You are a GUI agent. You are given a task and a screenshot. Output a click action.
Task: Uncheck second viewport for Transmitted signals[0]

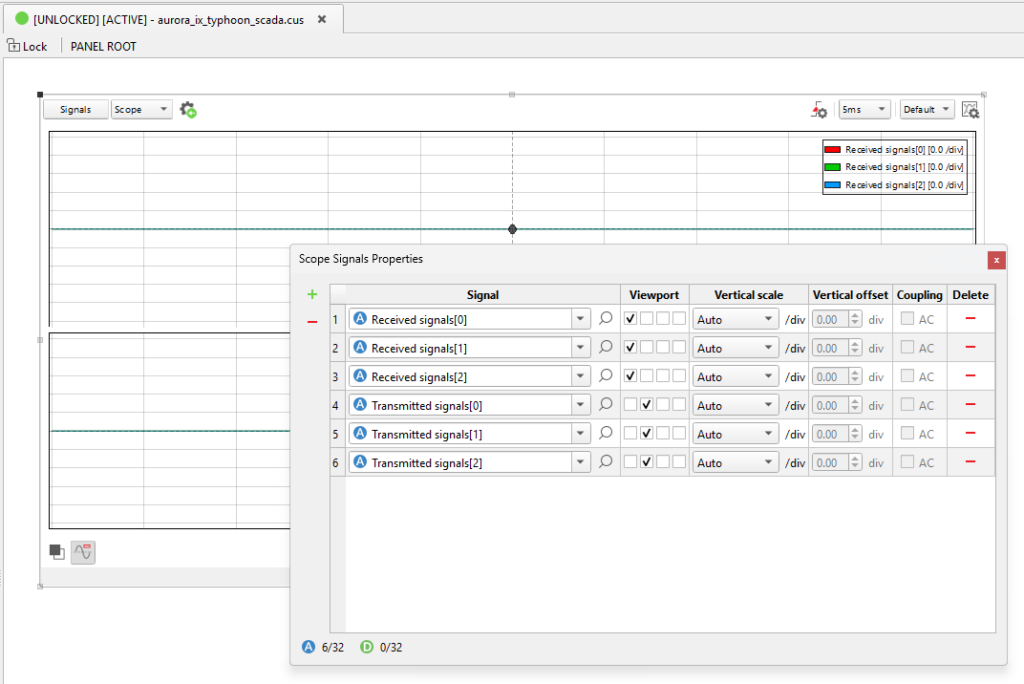pos(647,405)
